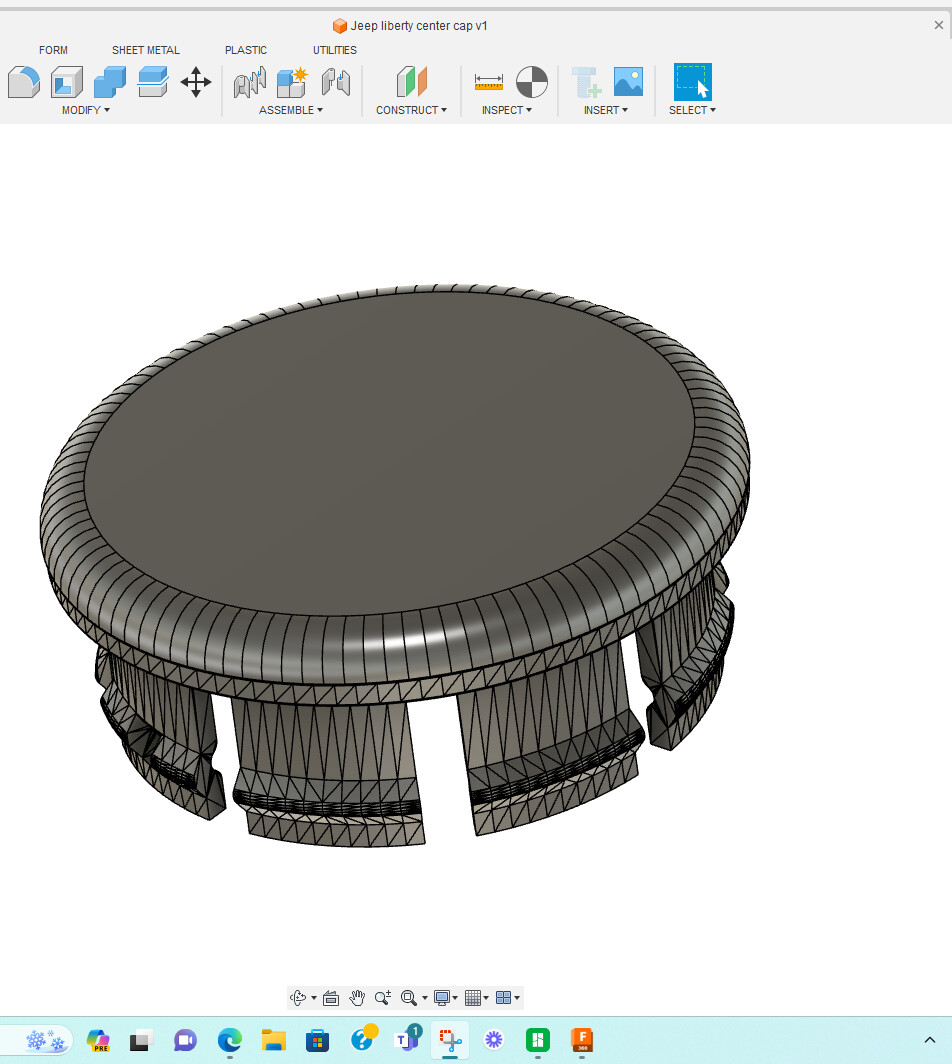Click the Jeep liberty center cap v1 title
952x1064 pixels.
pos(419,26)
